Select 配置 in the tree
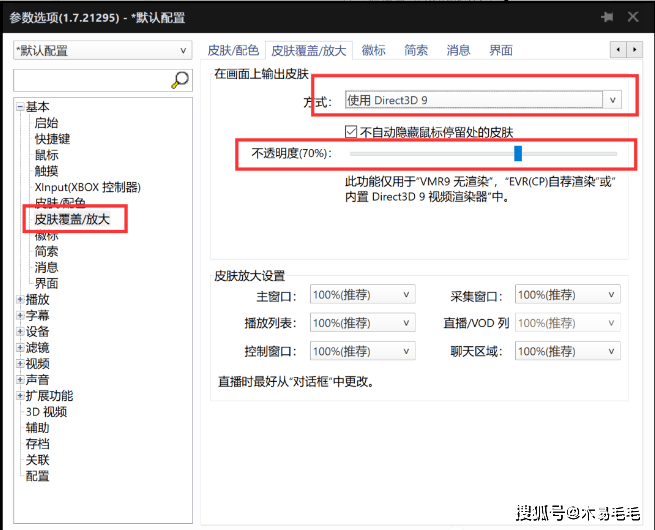The width and height of the screenshot is (655, 530). [x=38, y=476]
